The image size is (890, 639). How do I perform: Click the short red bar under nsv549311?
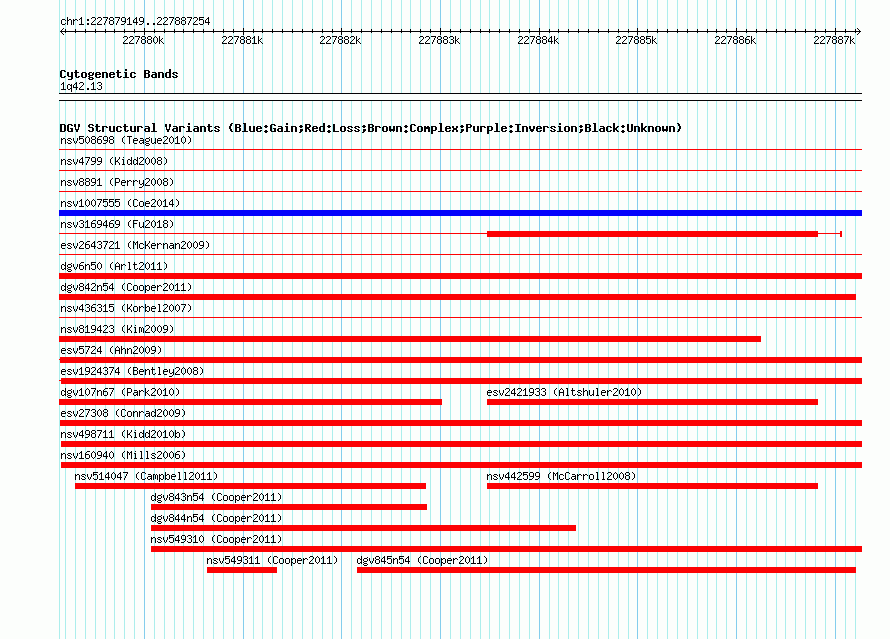tap(242, 570)
